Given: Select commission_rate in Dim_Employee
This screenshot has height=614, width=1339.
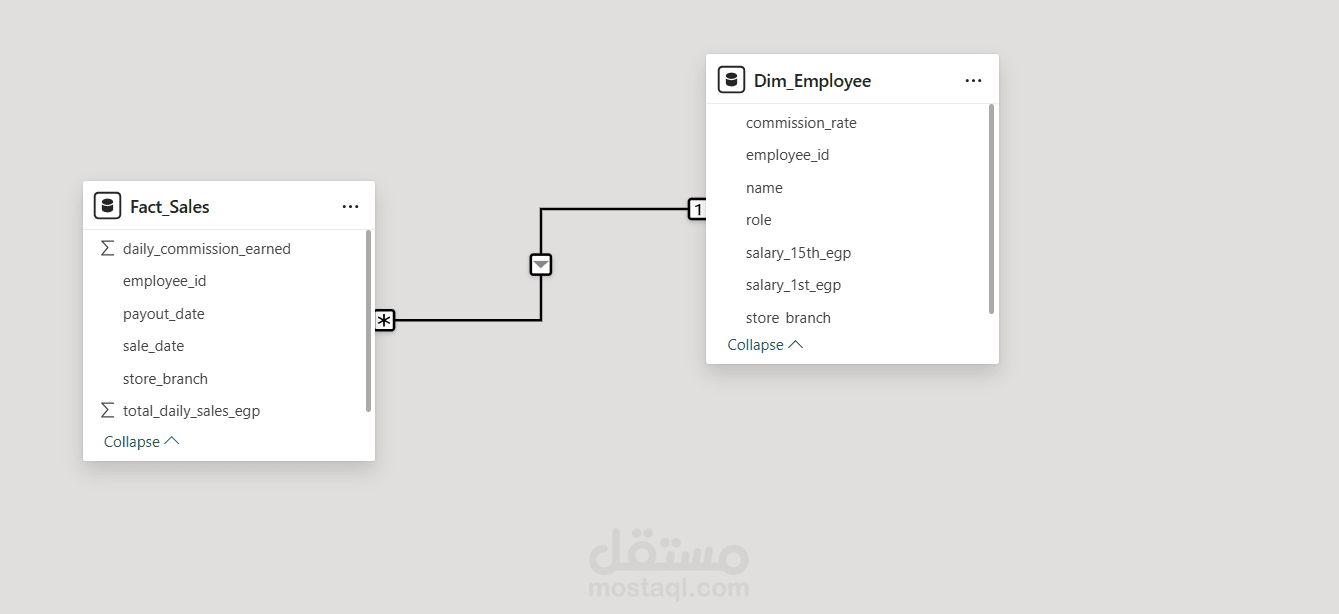Looking at the screenshot, I should click(801, 122).
